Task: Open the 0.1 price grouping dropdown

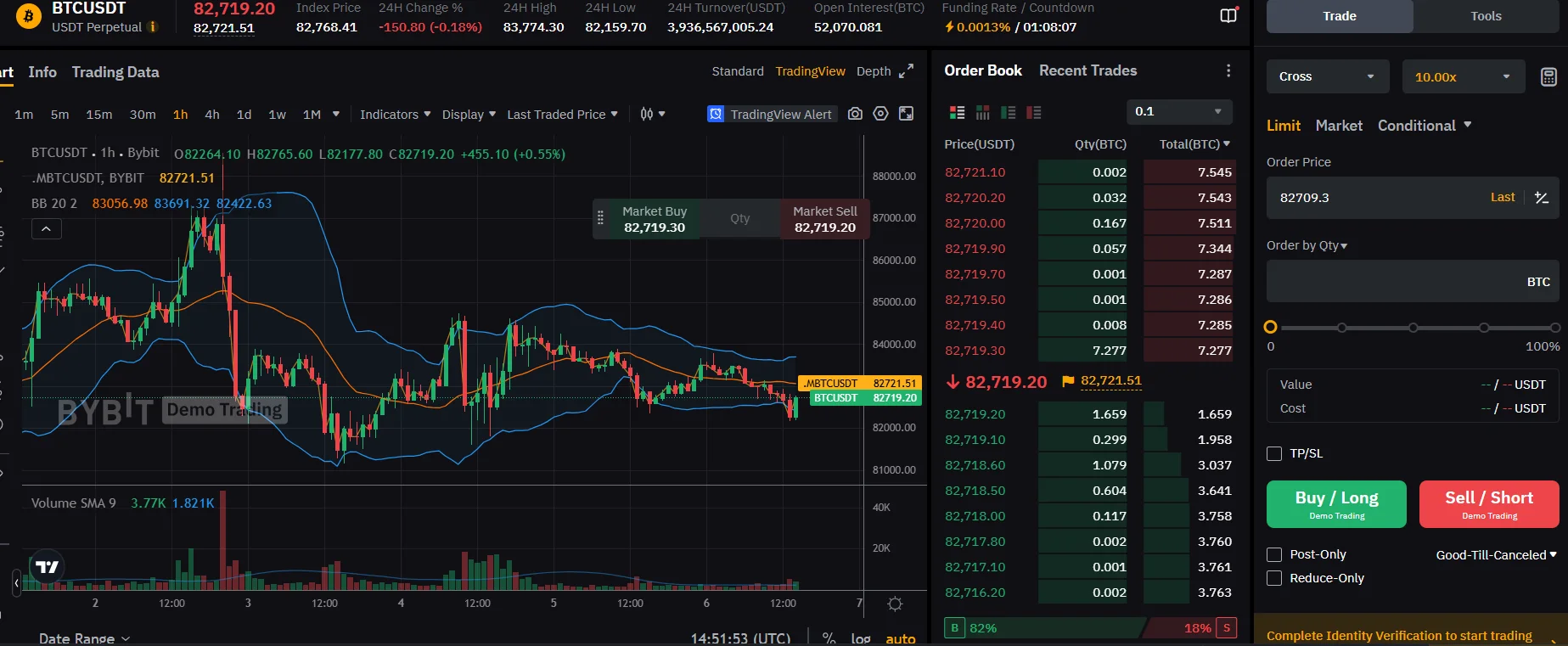Action: [x=1179, y=112]
